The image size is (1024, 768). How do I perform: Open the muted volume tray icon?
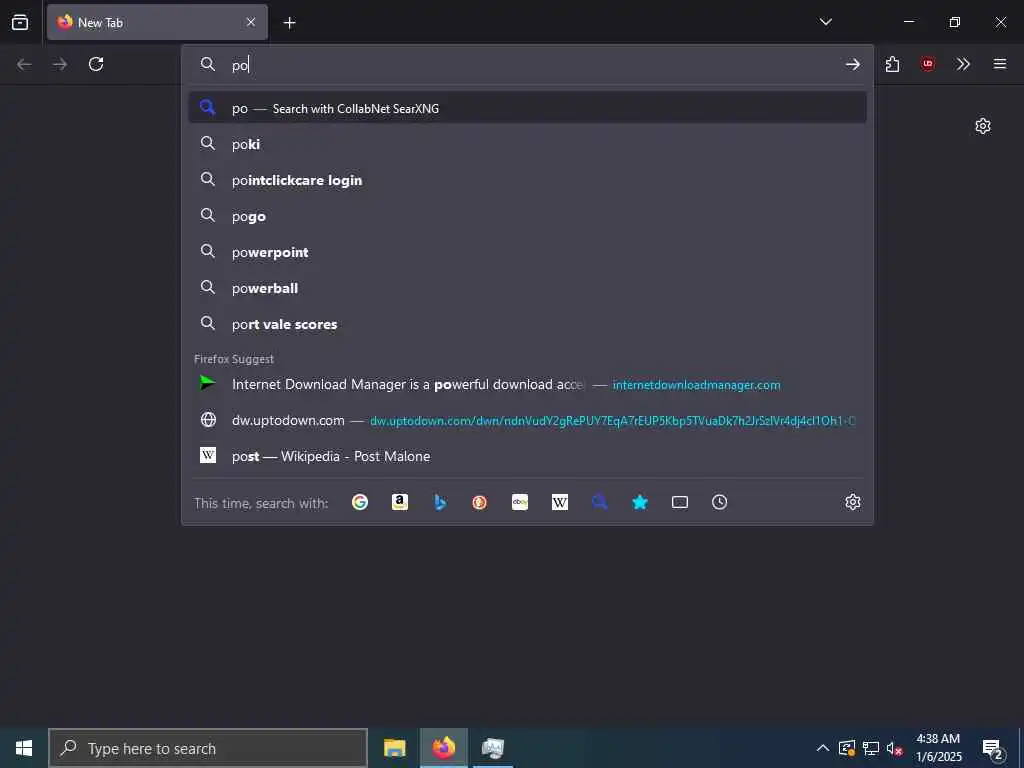(895, 748)
